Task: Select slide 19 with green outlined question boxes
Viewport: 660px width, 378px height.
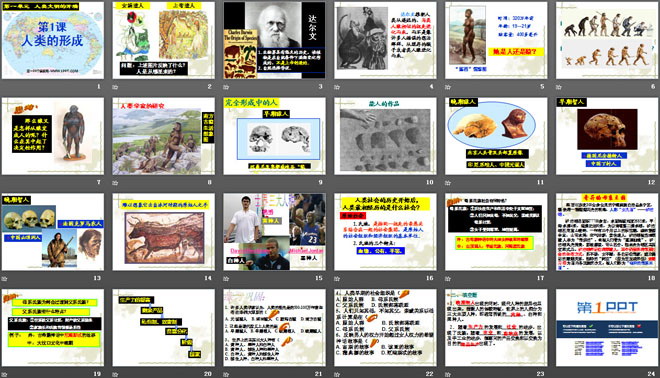Action: click(53, 327)
